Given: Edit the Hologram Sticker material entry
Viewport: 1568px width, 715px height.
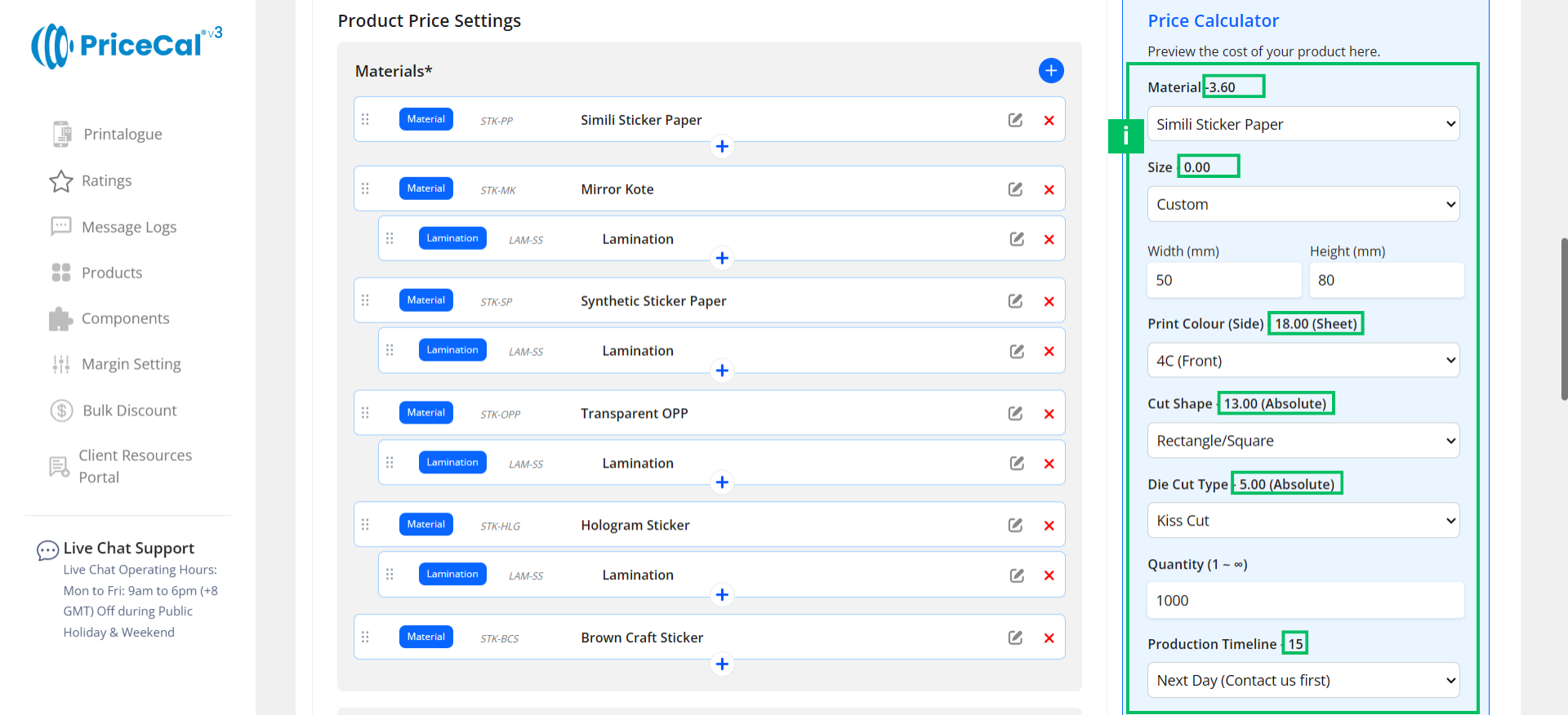Looking at the screenshot, I should 1015,526.
